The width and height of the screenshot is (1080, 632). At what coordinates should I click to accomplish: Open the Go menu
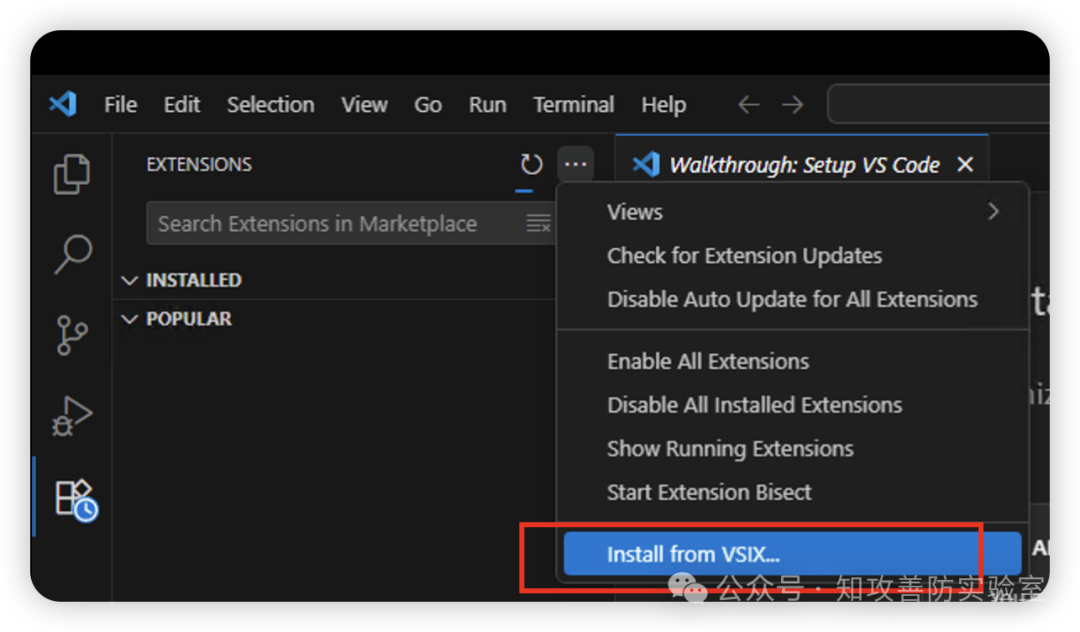[428, 105]
